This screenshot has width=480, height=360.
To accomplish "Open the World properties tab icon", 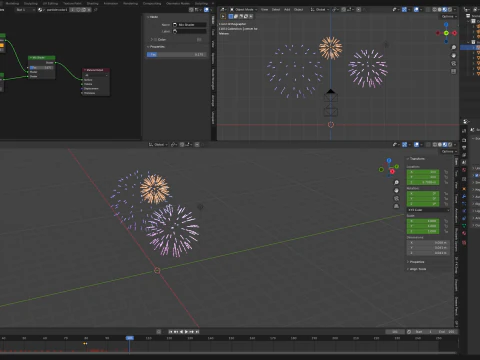I will (x=464, y=170).
